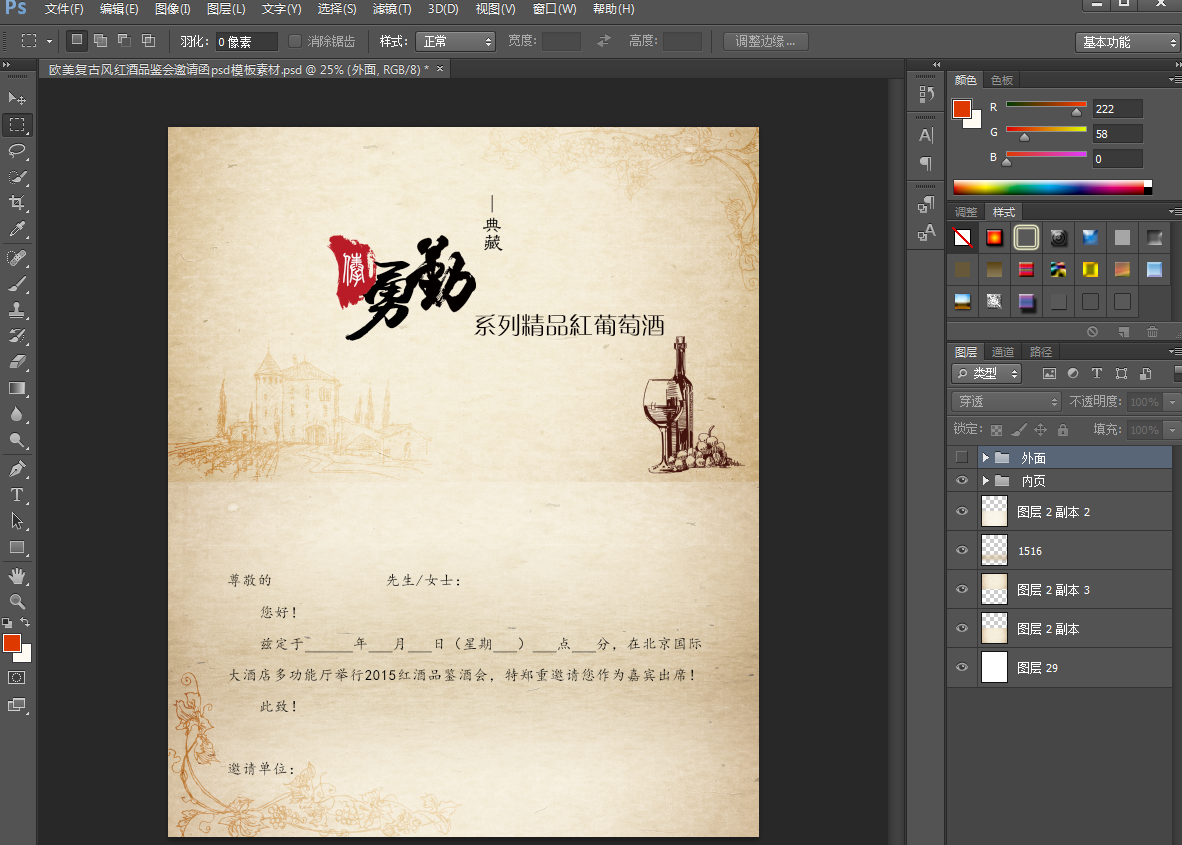Swap foreground and background colors
The height and width of the screenshot is (845, 1182).
25,623
